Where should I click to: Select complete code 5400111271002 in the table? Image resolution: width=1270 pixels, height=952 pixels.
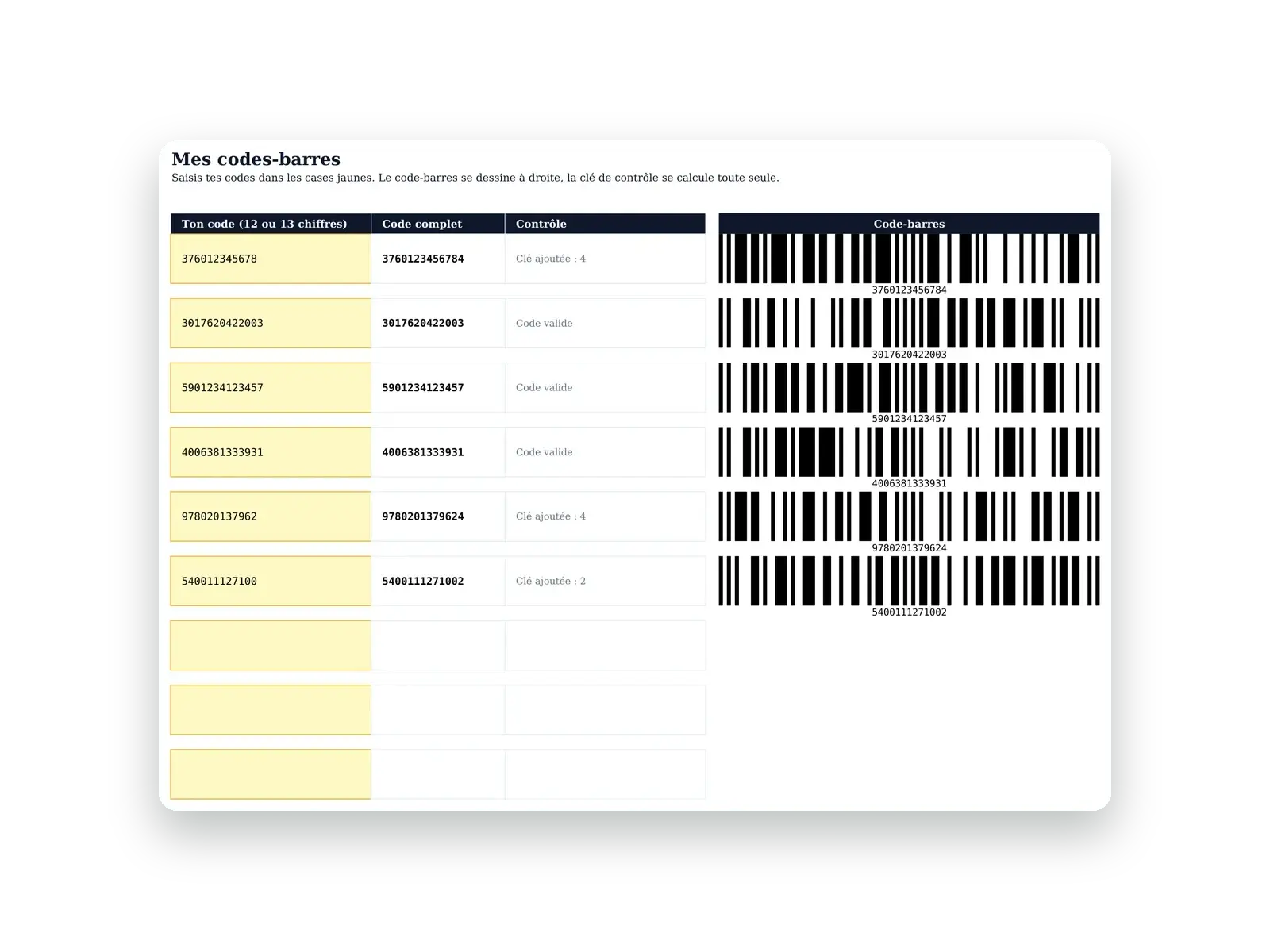click(x=423, y=581)
